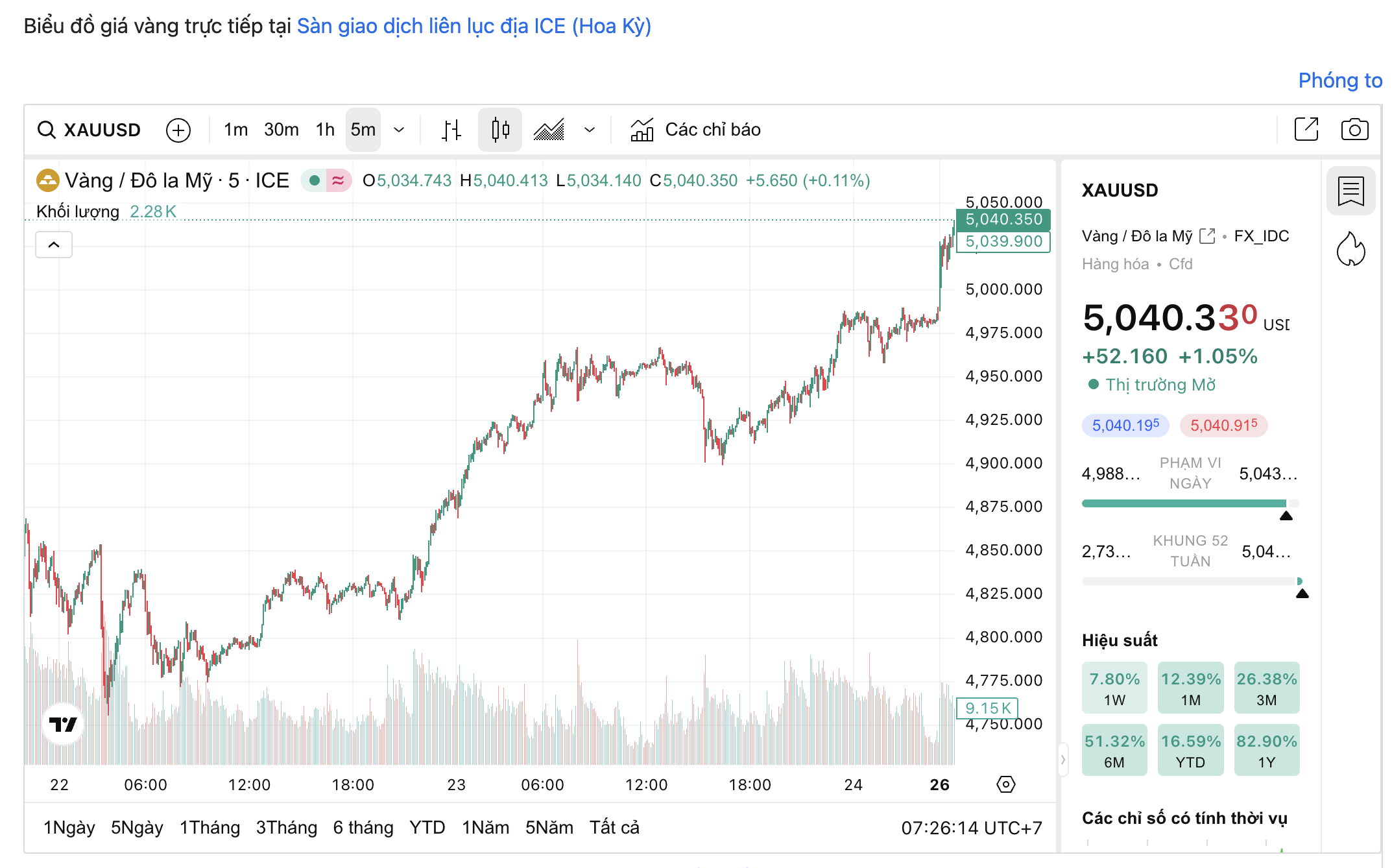The height and width of the screenshot is (868, 1392).
Task: Expand the chart style dropdown arrow
Action: tap(590, 130)
